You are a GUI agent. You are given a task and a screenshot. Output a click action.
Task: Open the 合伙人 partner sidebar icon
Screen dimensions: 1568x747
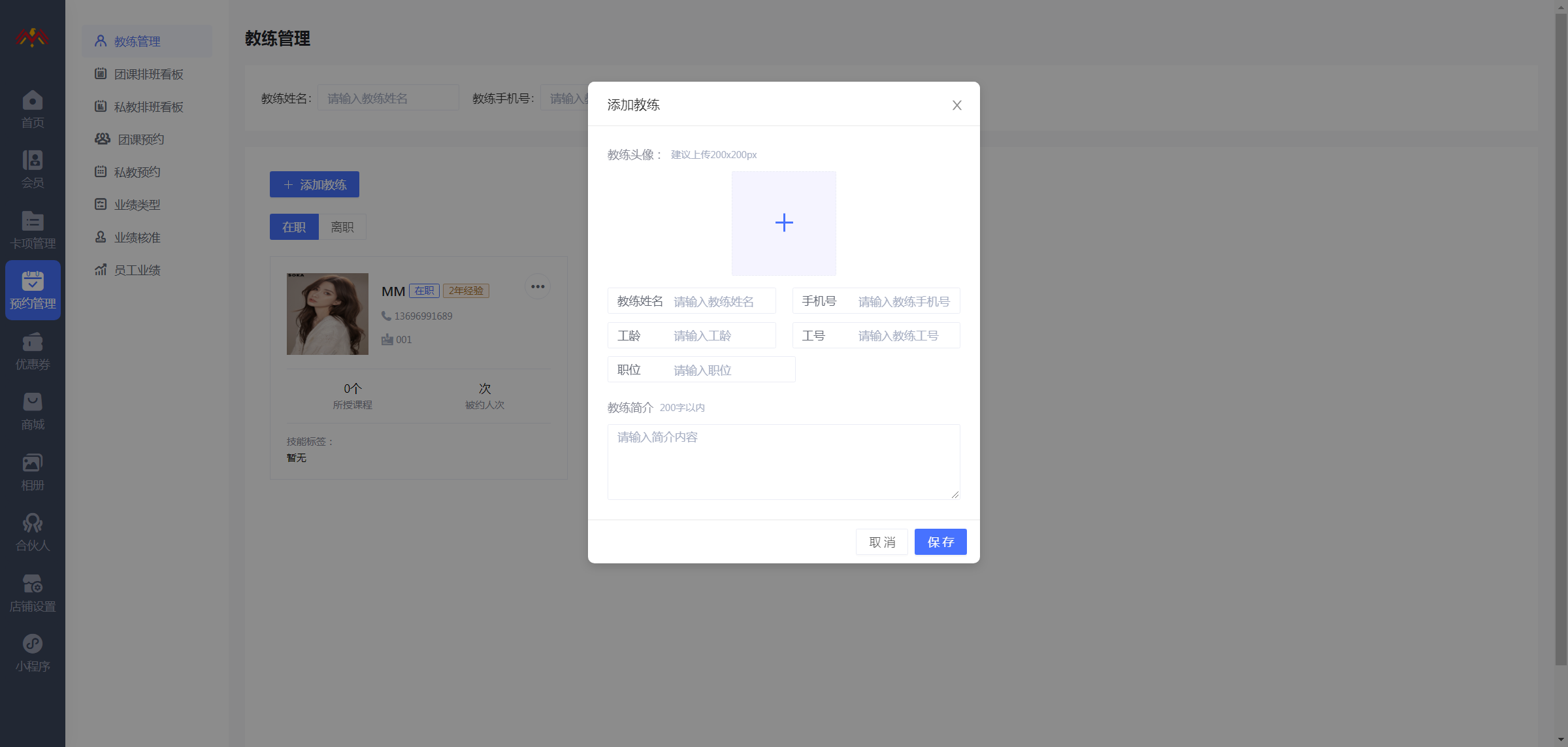tap(33, 532)
